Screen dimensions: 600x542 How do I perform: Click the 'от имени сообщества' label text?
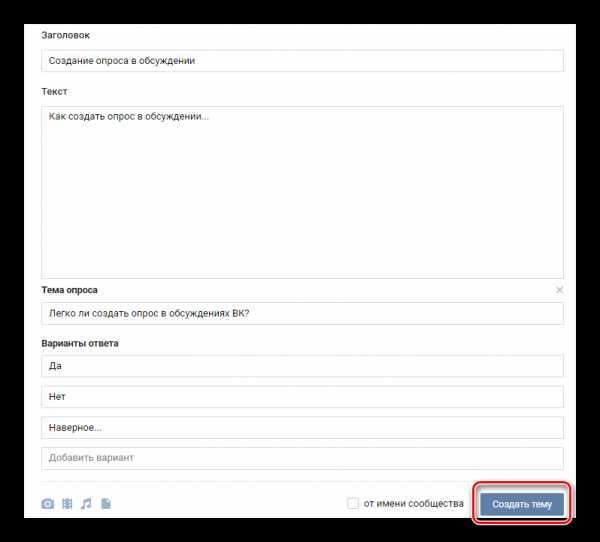(x=414, y=503)
